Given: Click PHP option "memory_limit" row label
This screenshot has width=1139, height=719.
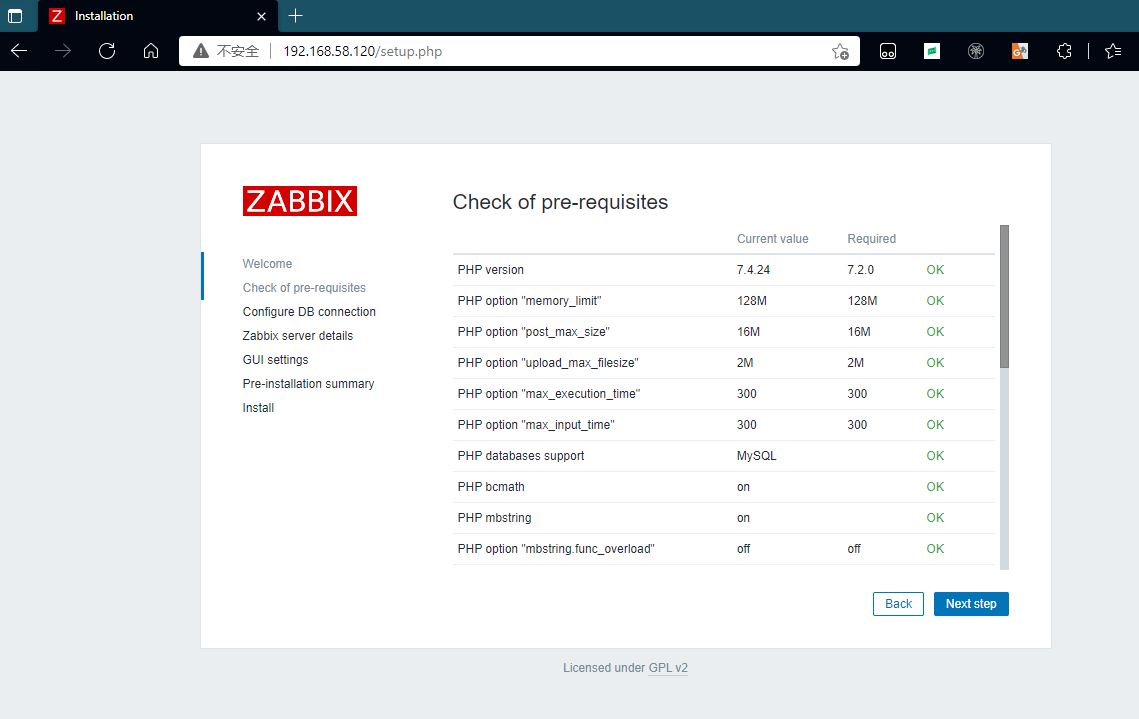Looking at the screenshot, I should click(530, 301).
